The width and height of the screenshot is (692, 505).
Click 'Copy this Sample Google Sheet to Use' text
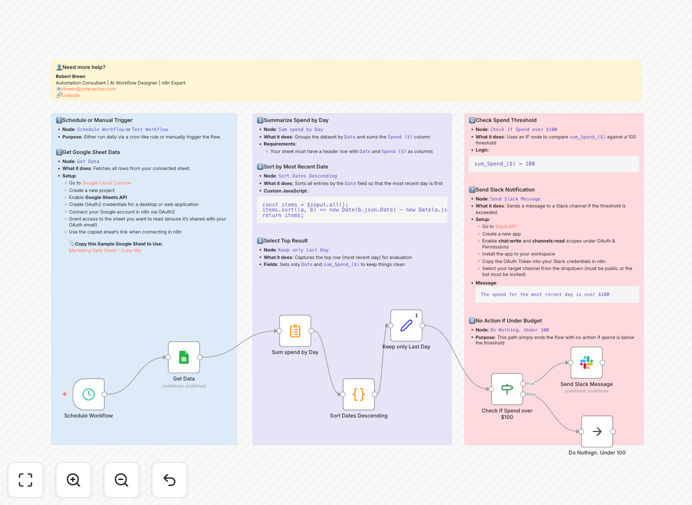(x=118, y=244)
